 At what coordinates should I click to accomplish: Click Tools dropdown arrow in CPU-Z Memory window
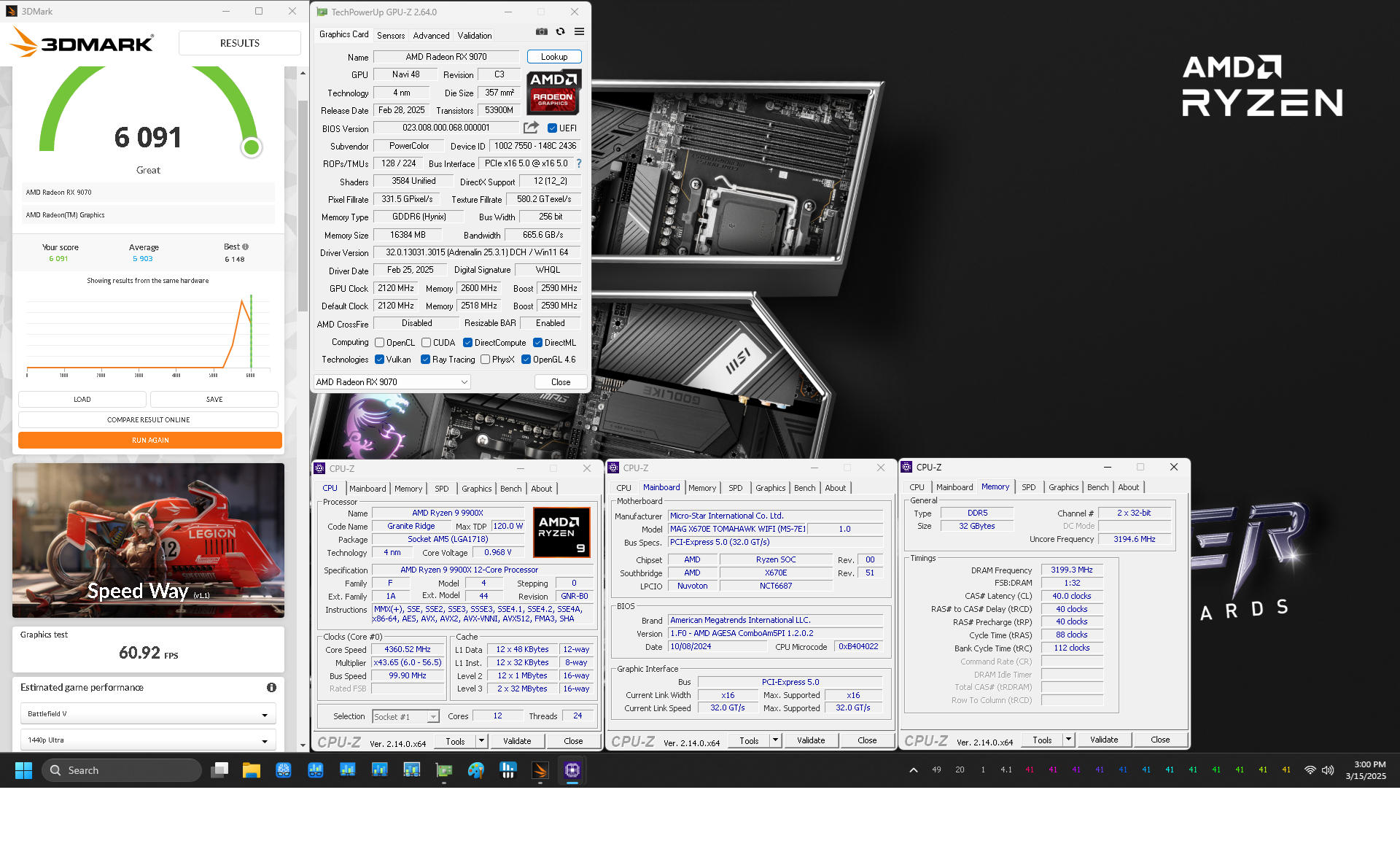click(1068, 740)
